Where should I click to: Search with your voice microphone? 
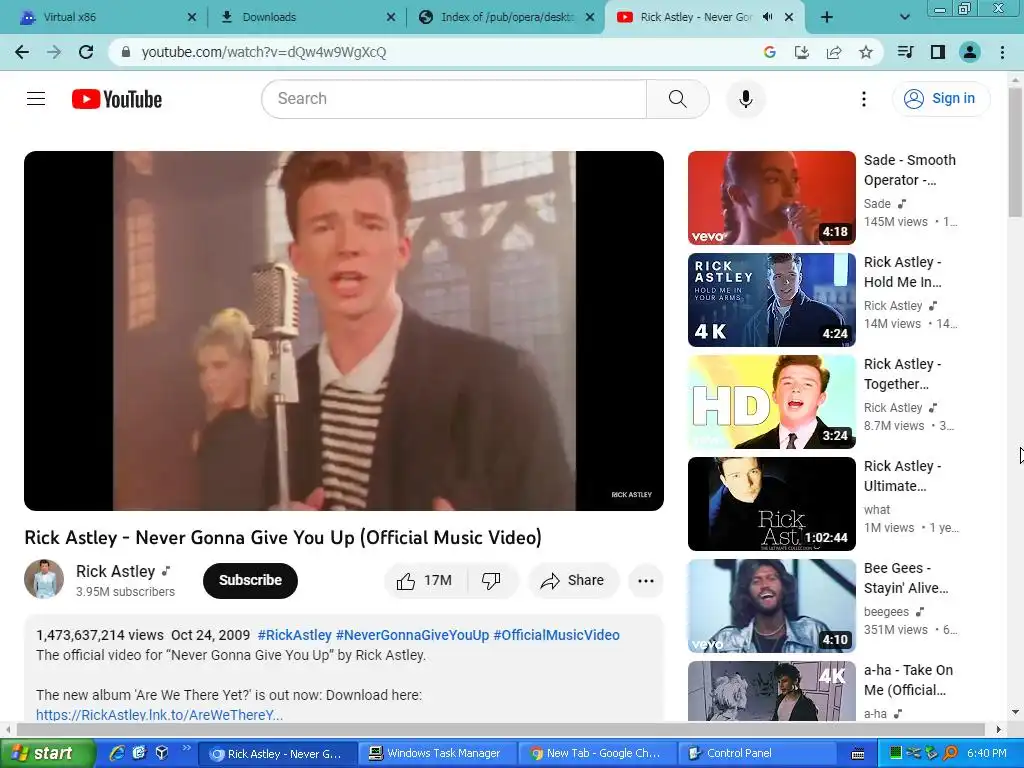tap(746, 99)
